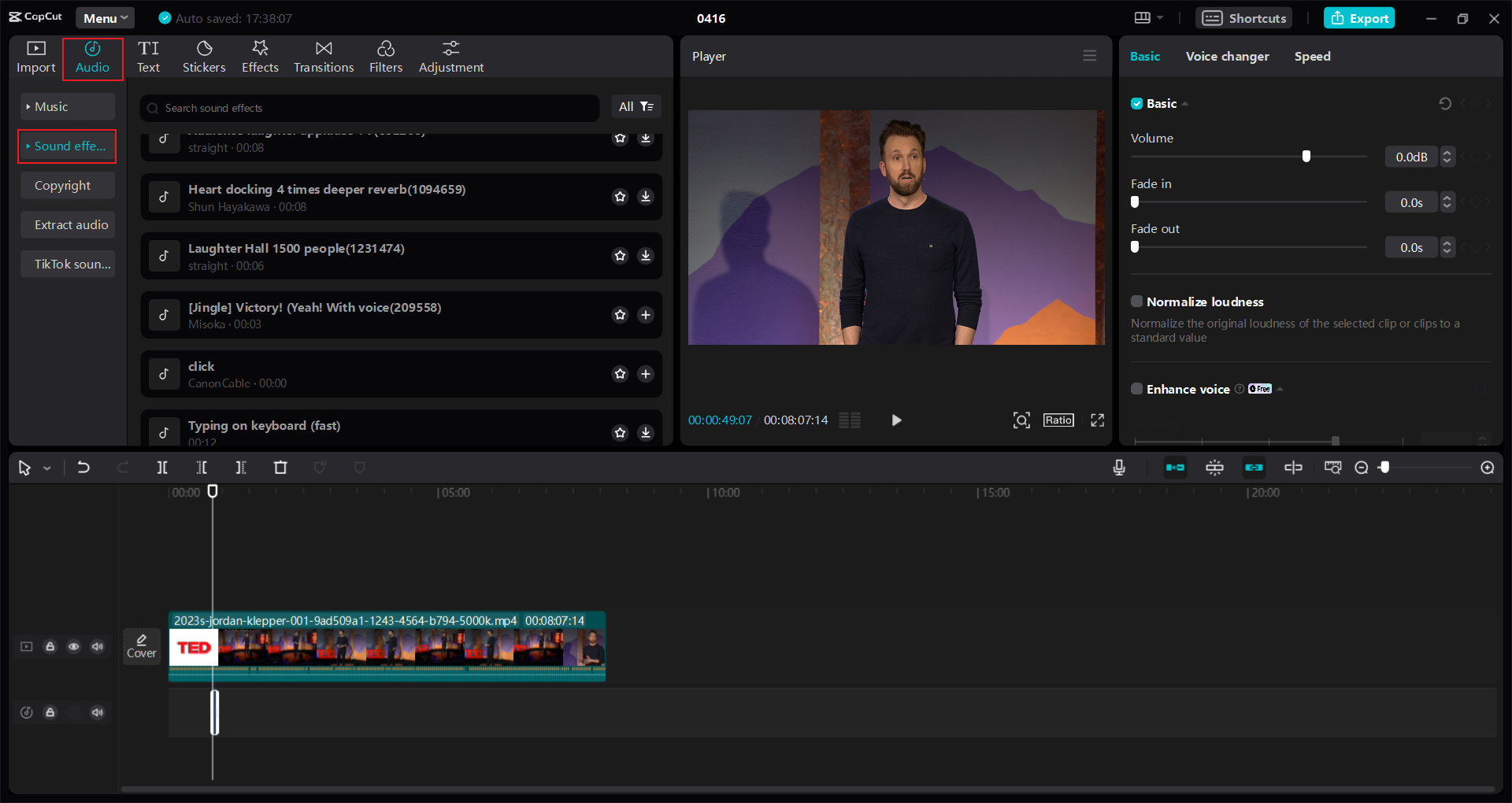Toggle video track visibility eye icon
This screenshot has height=803, width=1512.
[74, 646]
